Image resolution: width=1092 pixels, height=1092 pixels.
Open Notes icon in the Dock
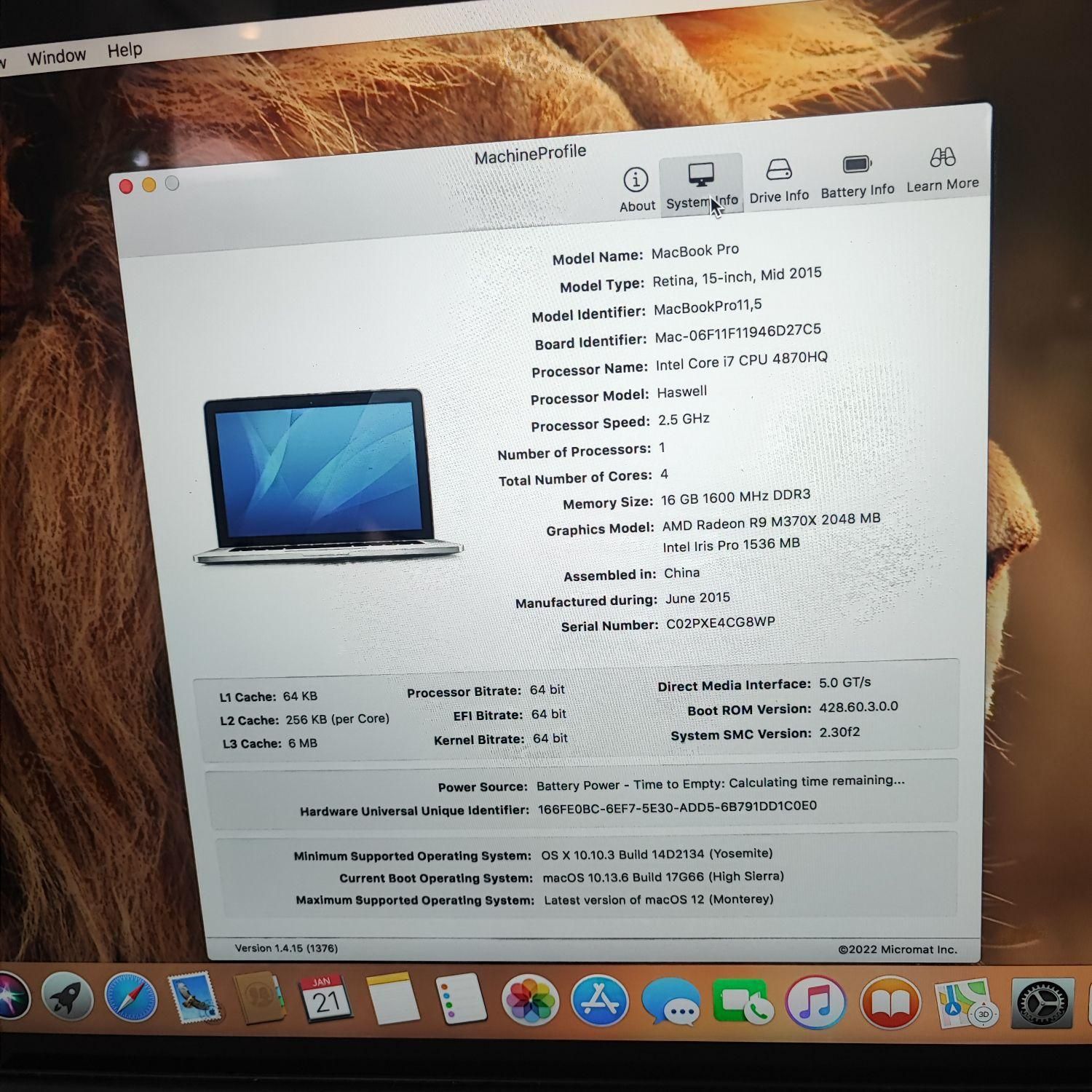393,998
